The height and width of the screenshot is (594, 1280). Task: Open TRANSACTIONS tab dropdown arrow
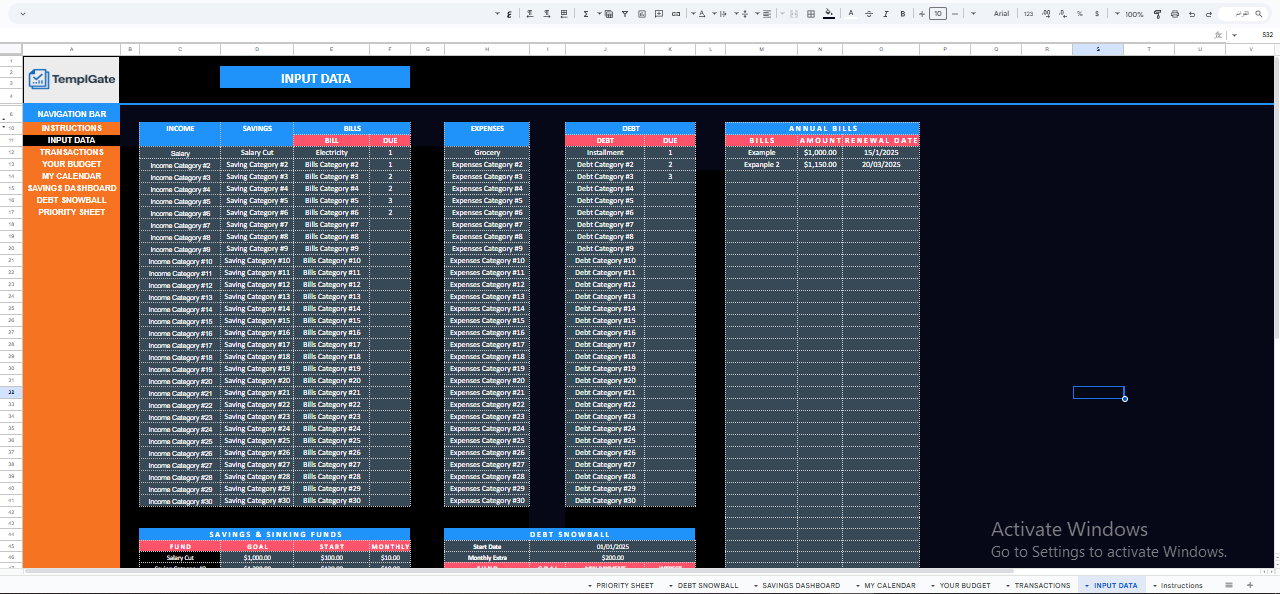(x=1008, y=585)
